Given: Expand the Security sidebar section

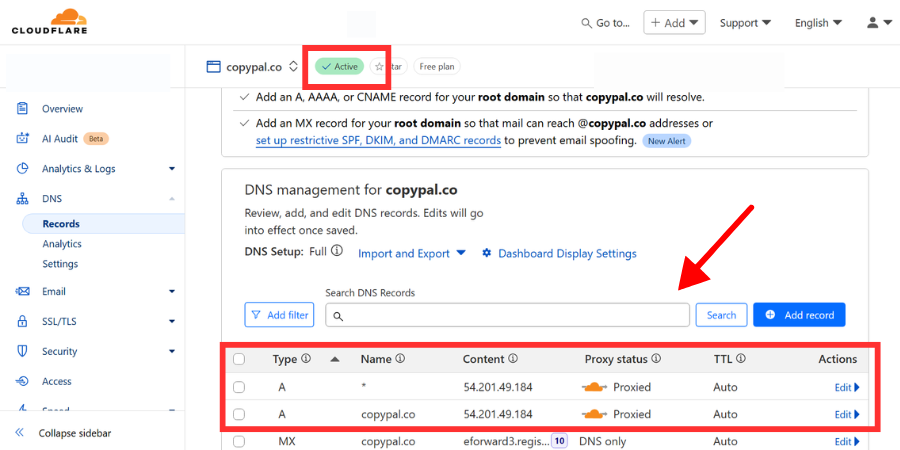Looking at the screenshot, I should pos(172,351).
